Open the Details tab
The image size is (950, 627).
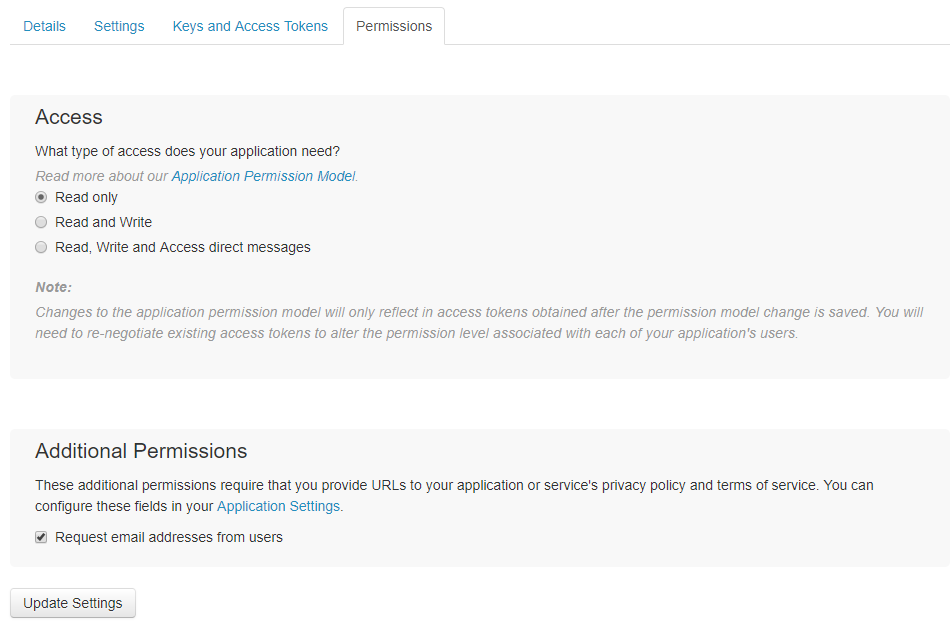point(44,26)
